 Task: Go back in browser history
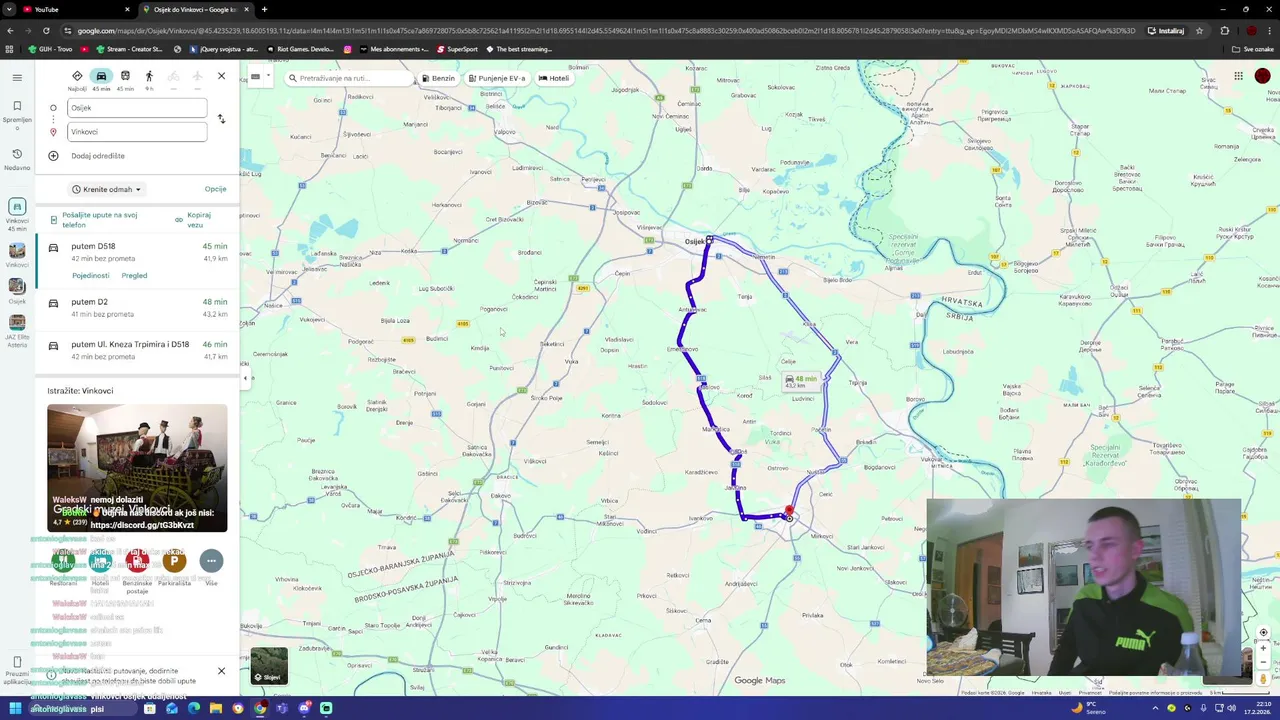[x=10, y=31]
